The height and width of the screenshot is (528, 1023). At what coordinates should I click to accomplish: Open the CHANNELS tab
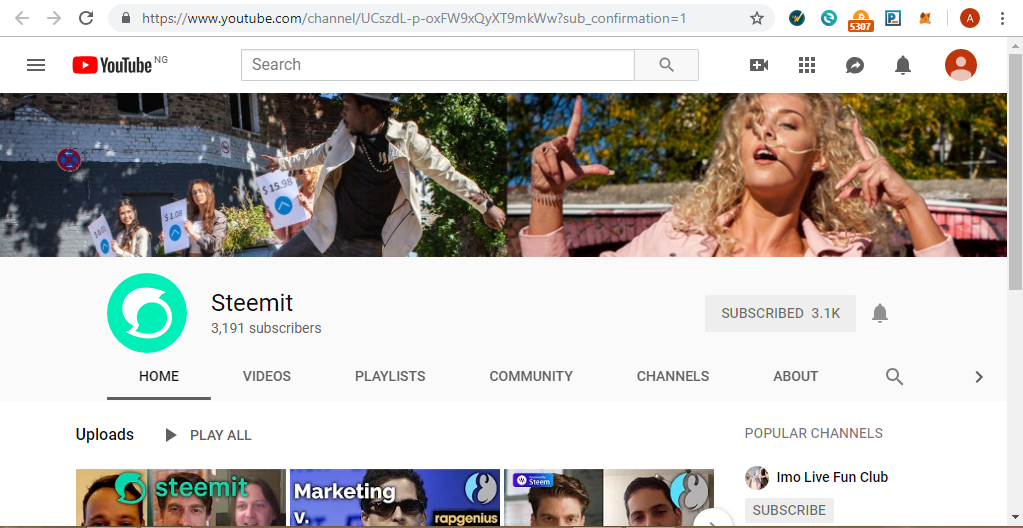click(673, 377)
